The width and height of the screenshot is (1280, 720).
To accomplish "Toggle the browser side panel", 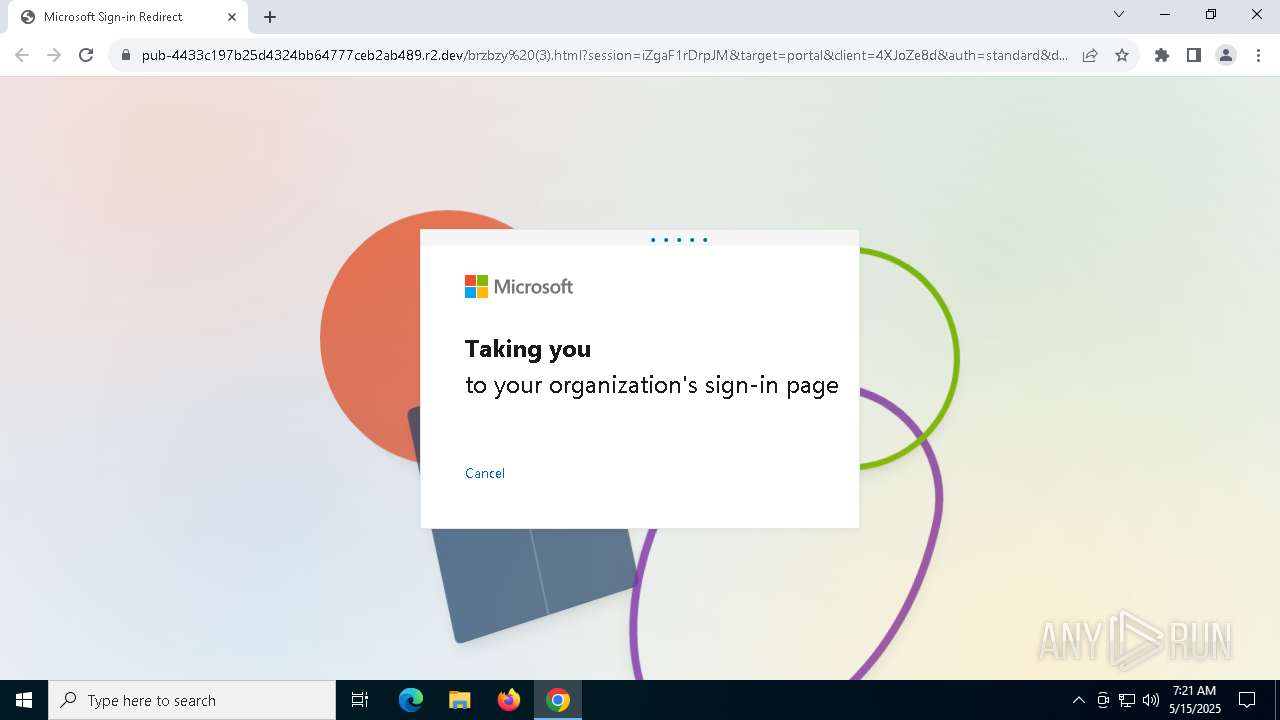I will click(x=1194, y=55).
